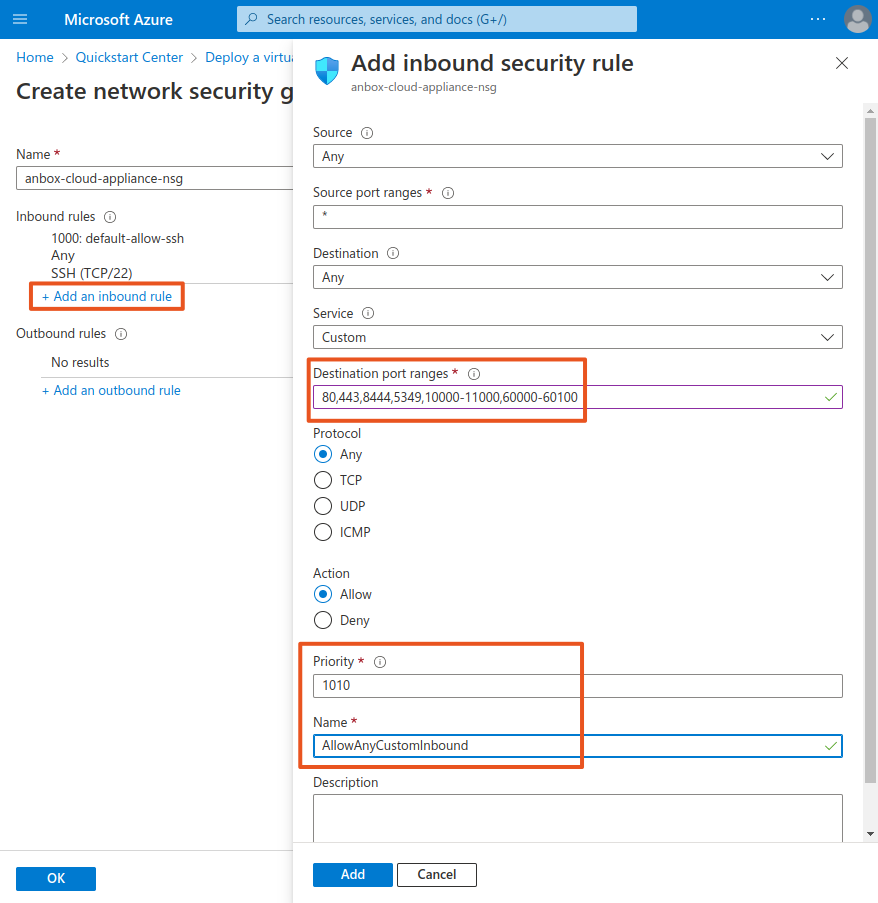Click the OK button
The width and height of the screenshot is (878, 903).
(56, 879)
